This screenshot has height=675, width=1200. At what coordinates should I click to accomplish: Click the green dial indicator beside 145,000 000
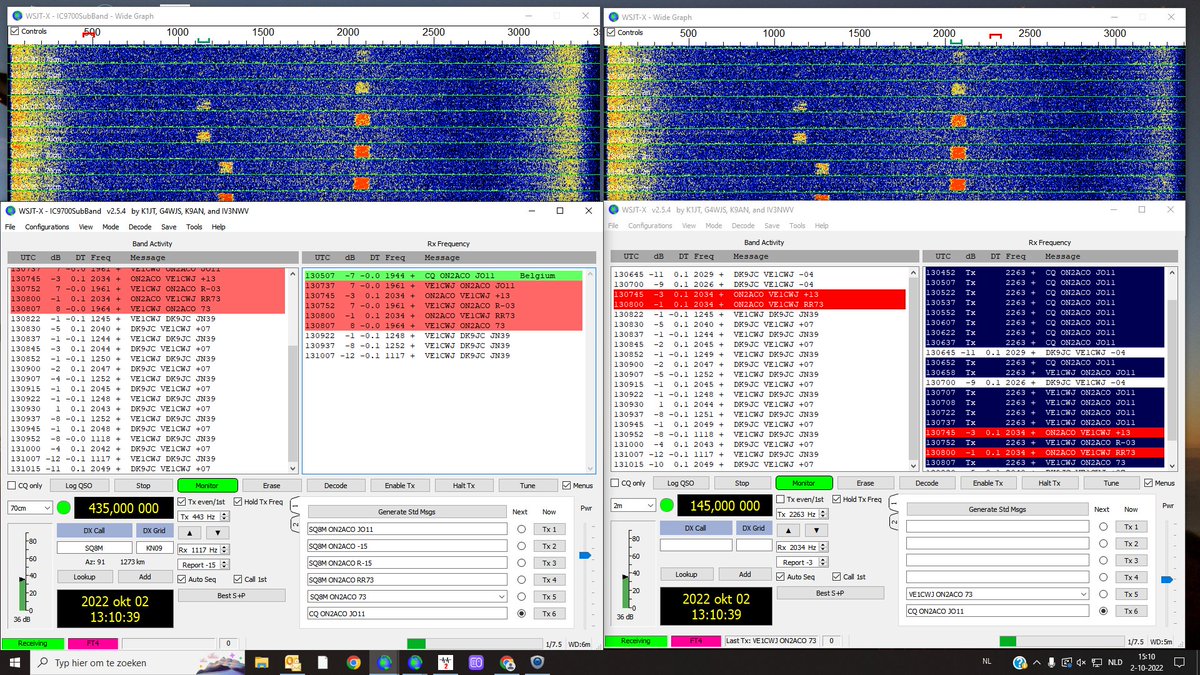pos(666,505)
